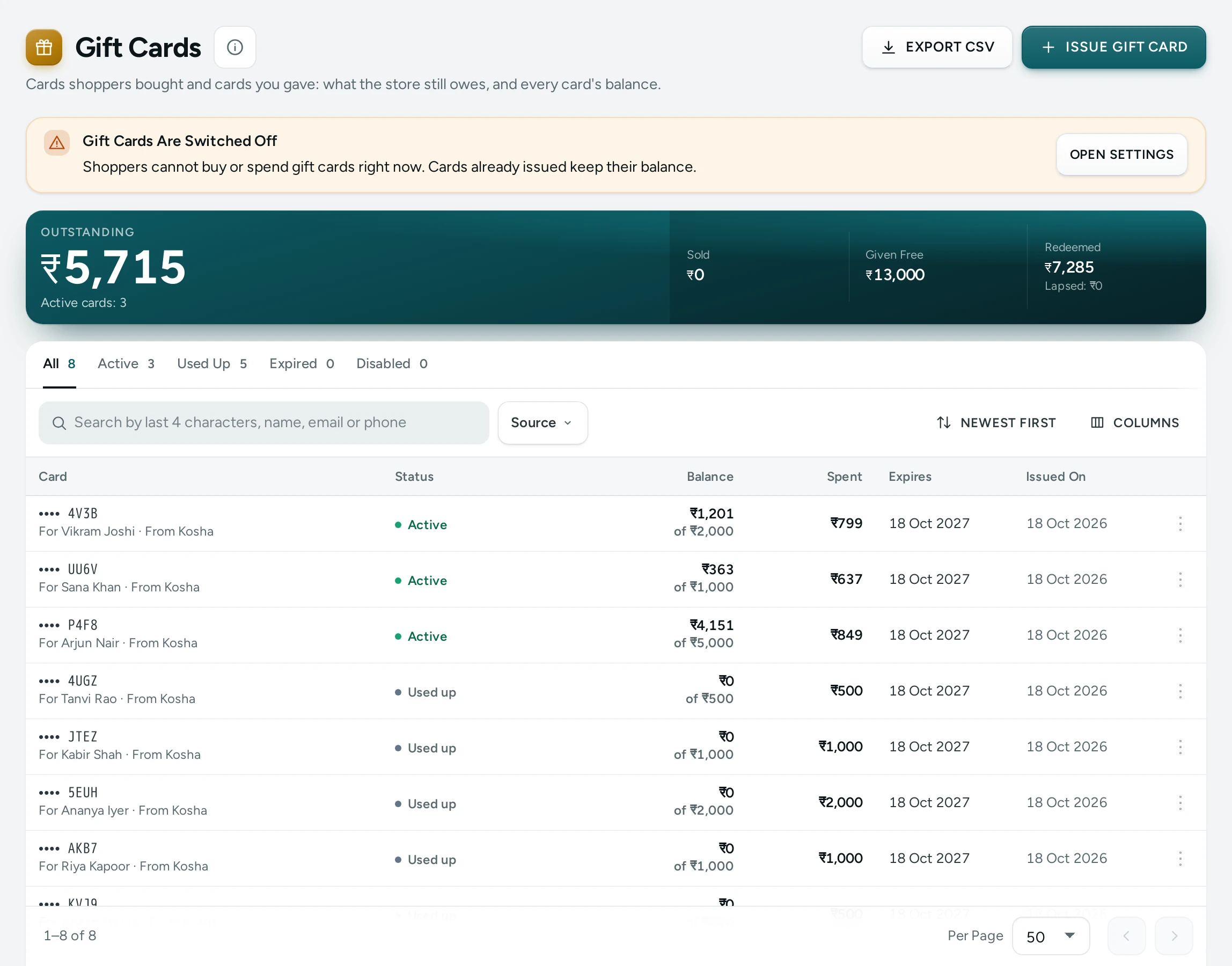Switch to the Used Up tab
The height and width of the screenshot is (966, 1232).
(x=212, y=364)
